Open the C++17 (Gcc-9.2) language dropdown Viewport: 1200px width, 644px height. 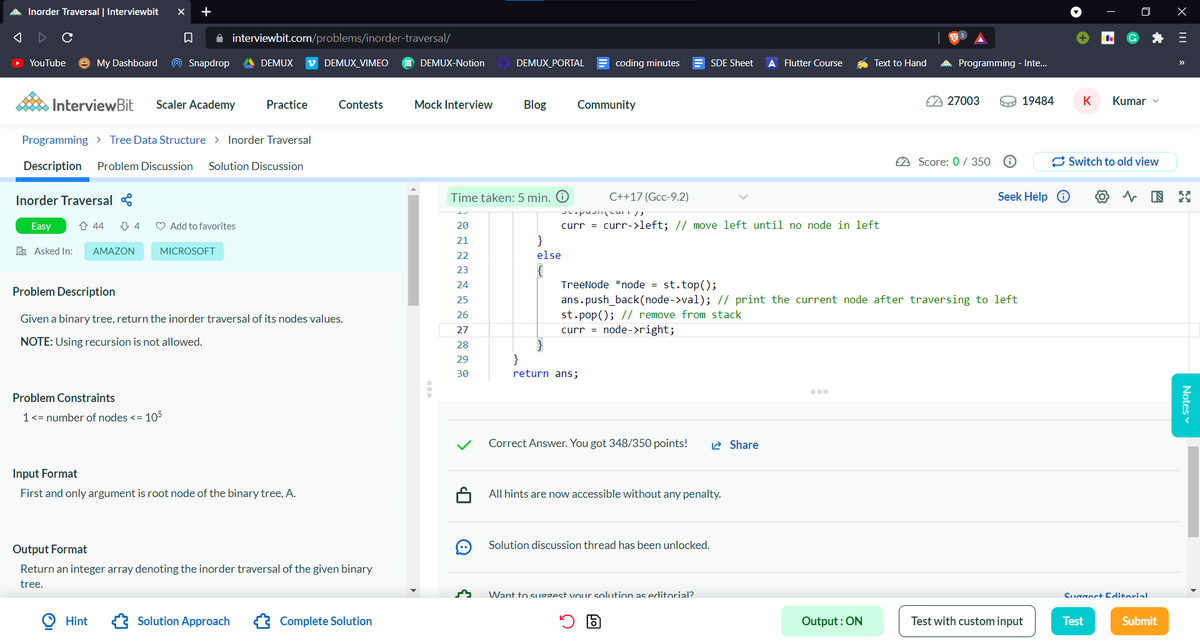point(678,197)
